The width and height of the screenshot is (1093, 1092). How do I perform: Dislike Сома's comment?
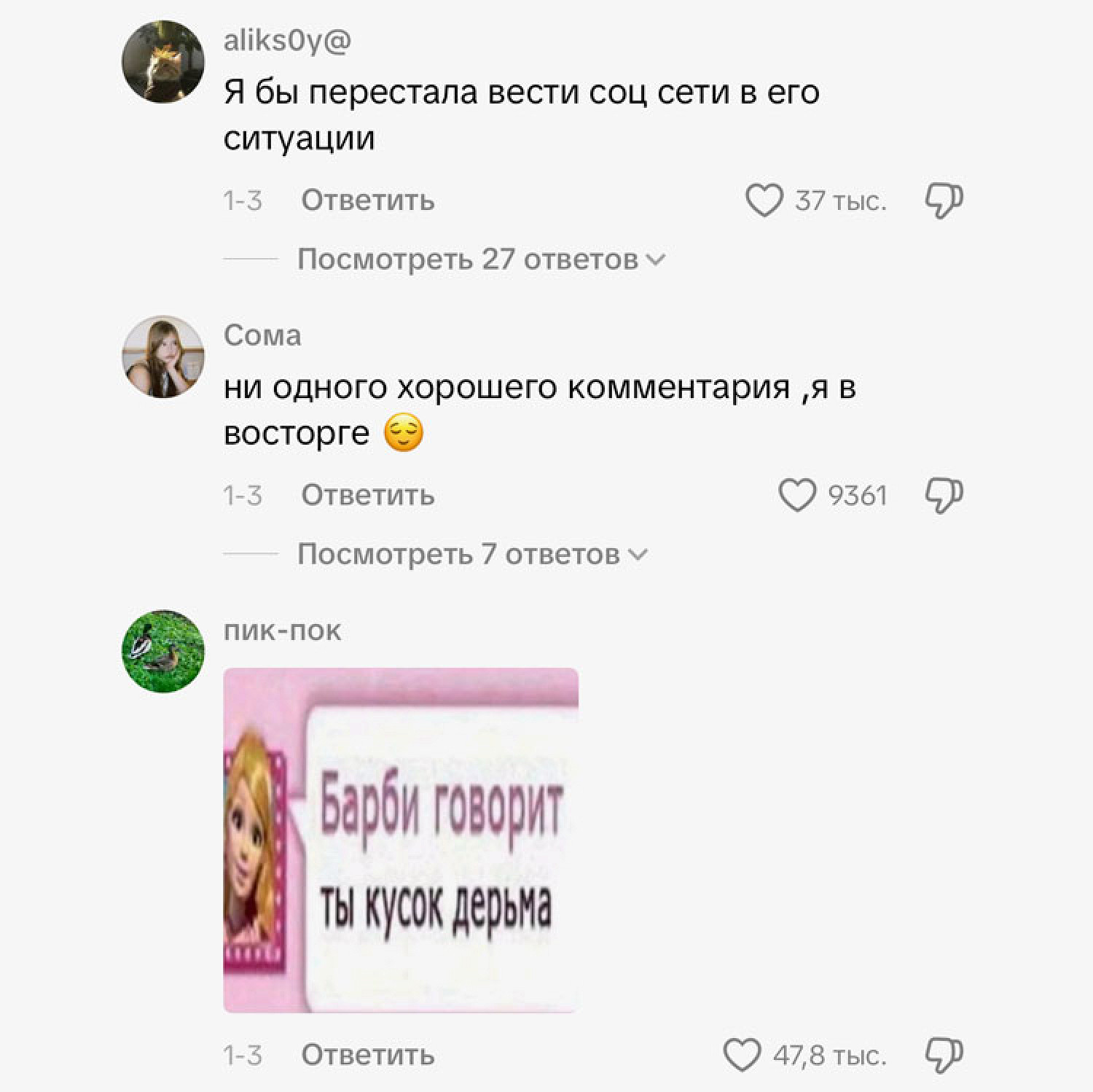944,496
